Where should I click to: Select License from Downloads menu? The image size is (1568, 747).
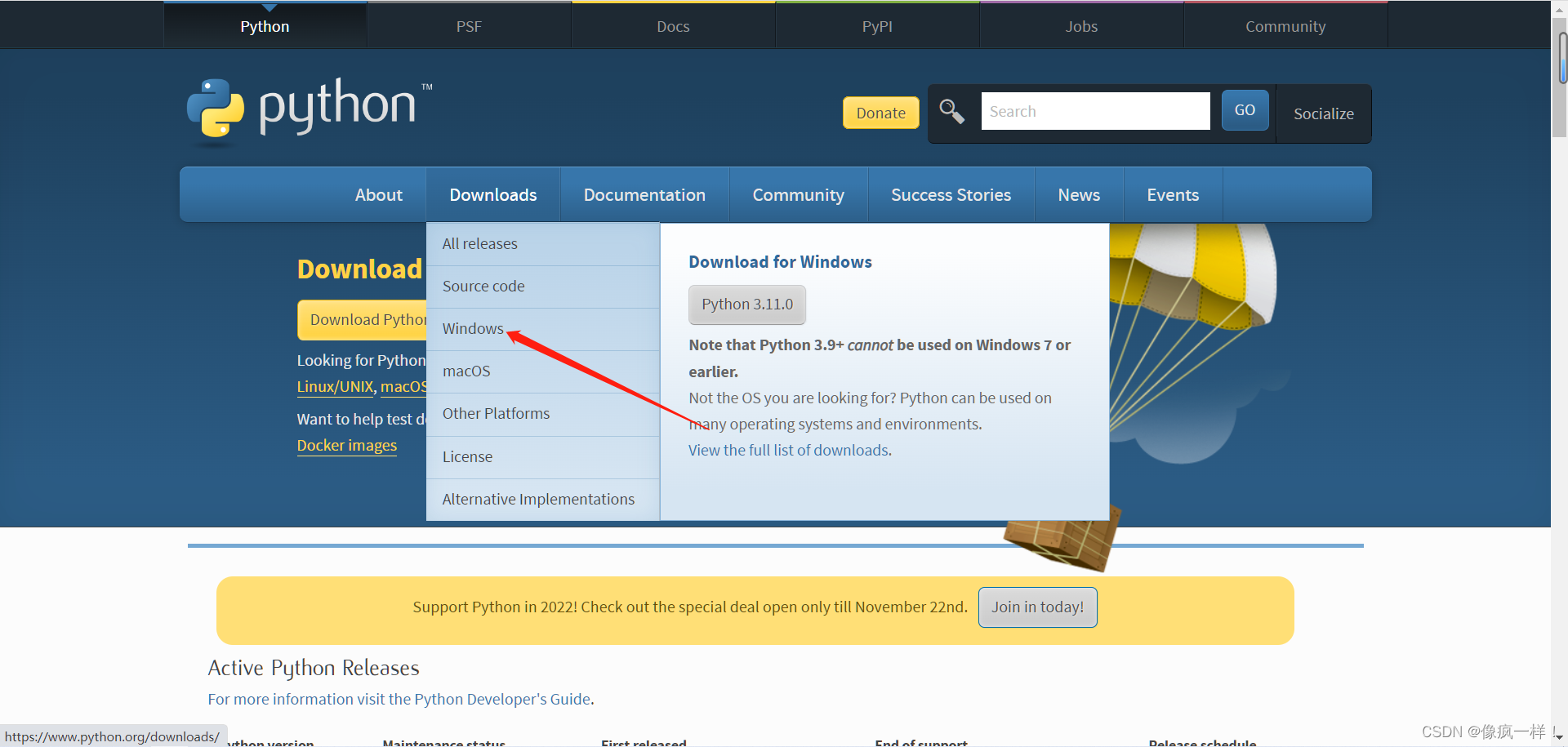[543, 457]
